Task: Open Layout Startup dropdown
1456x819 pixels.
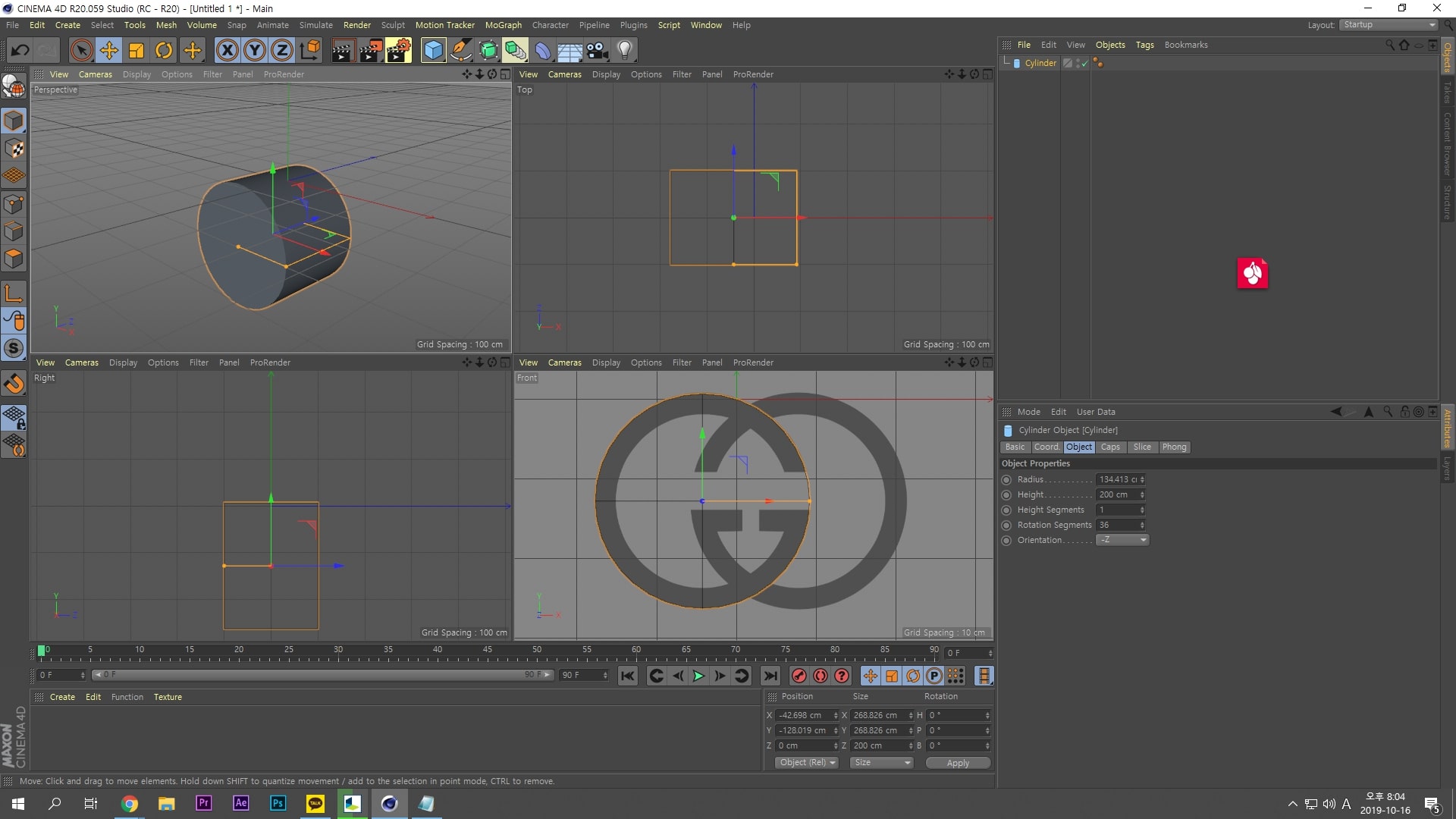Action: [x=1389, y=25]
